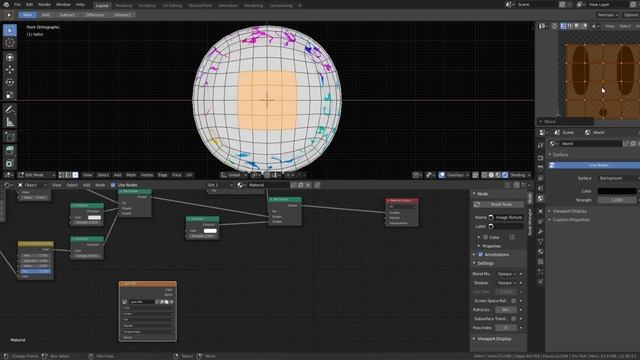Toggle the Annotations checkbox

[480, 254]
